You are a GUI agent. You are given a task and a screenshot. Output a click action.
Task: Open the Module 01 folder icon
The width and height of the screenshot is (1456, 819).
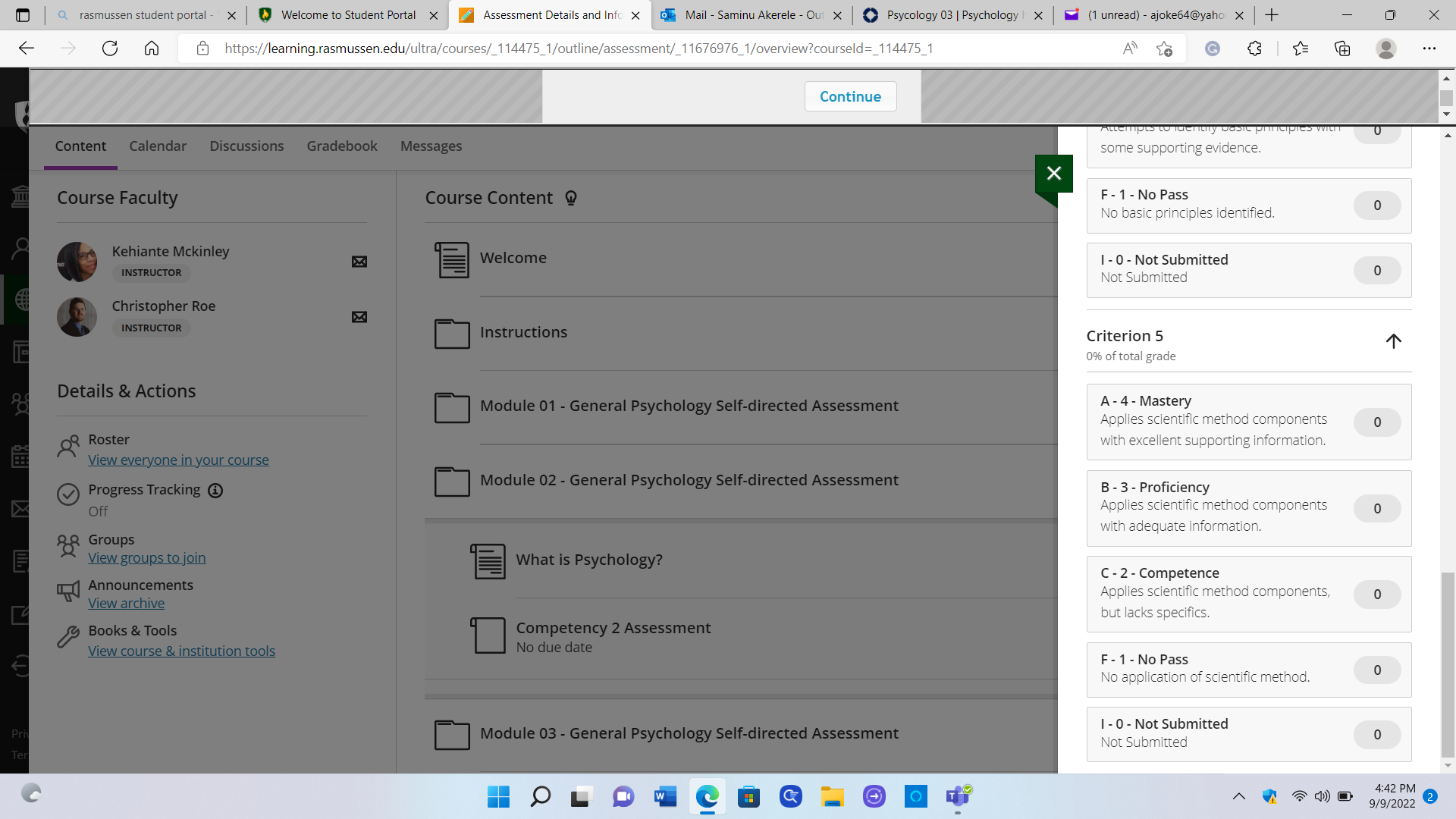coord(452,407)
